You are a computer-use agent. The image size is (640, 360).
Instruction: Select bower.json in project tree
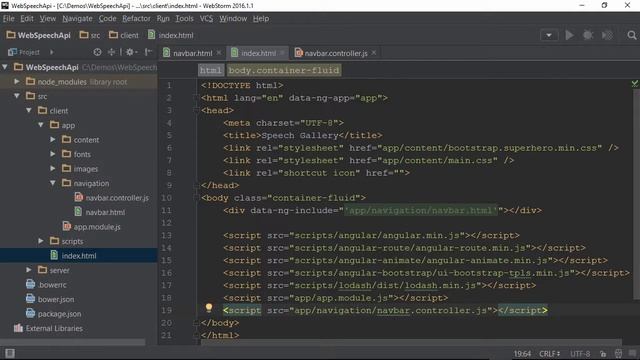[56, 299]
